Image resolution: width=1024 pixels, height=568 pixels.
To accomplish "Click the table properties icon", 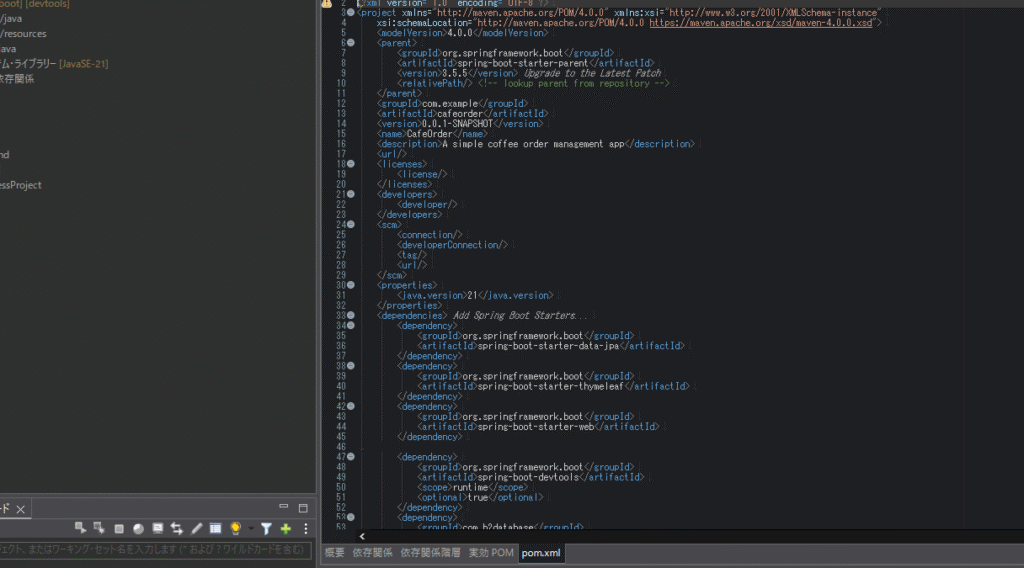I will pos(215,528).
